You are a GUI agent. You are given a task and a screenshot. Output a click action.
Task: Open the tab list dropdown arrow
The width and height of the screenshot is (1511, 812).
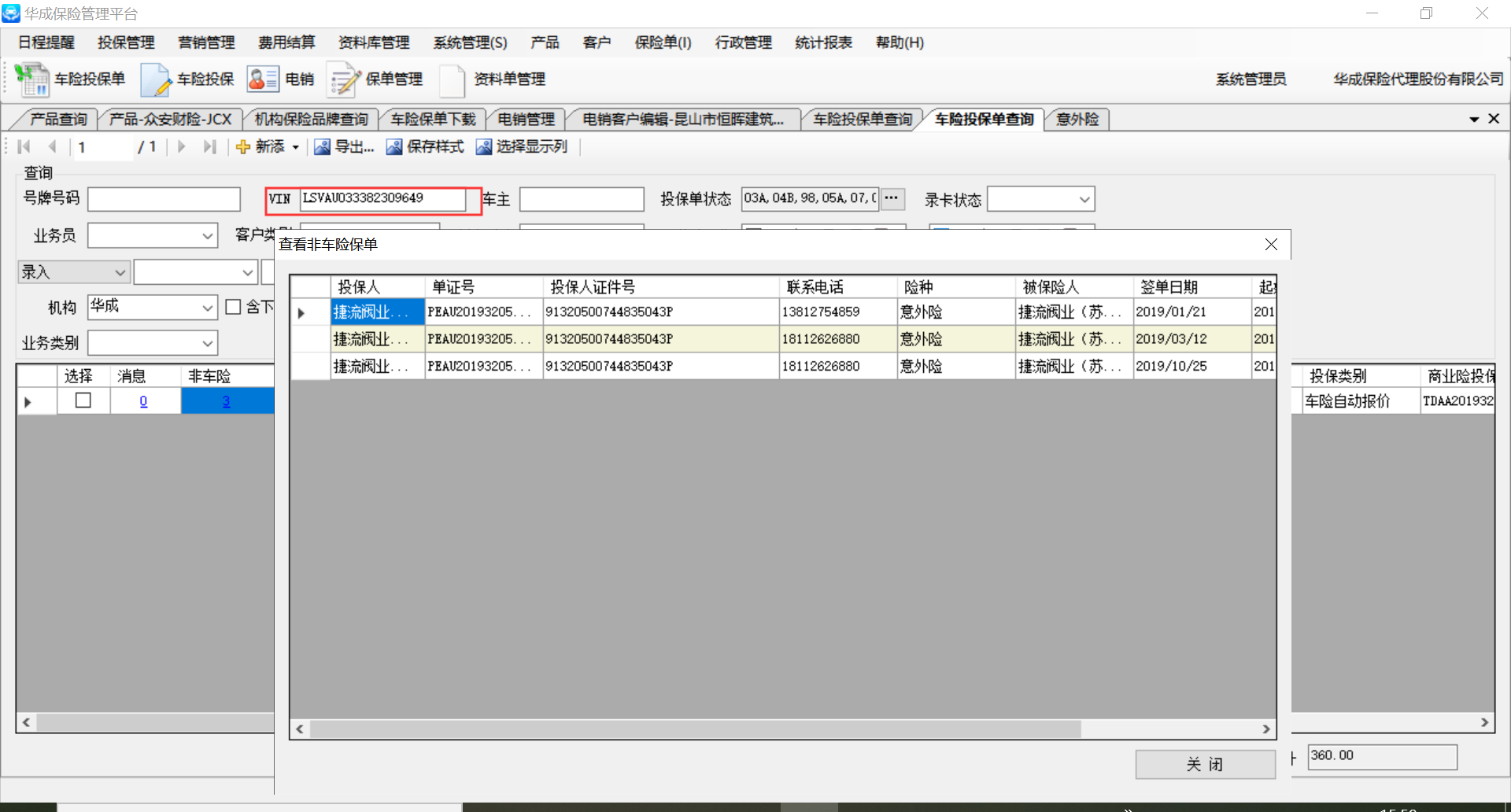(1474, 120)
